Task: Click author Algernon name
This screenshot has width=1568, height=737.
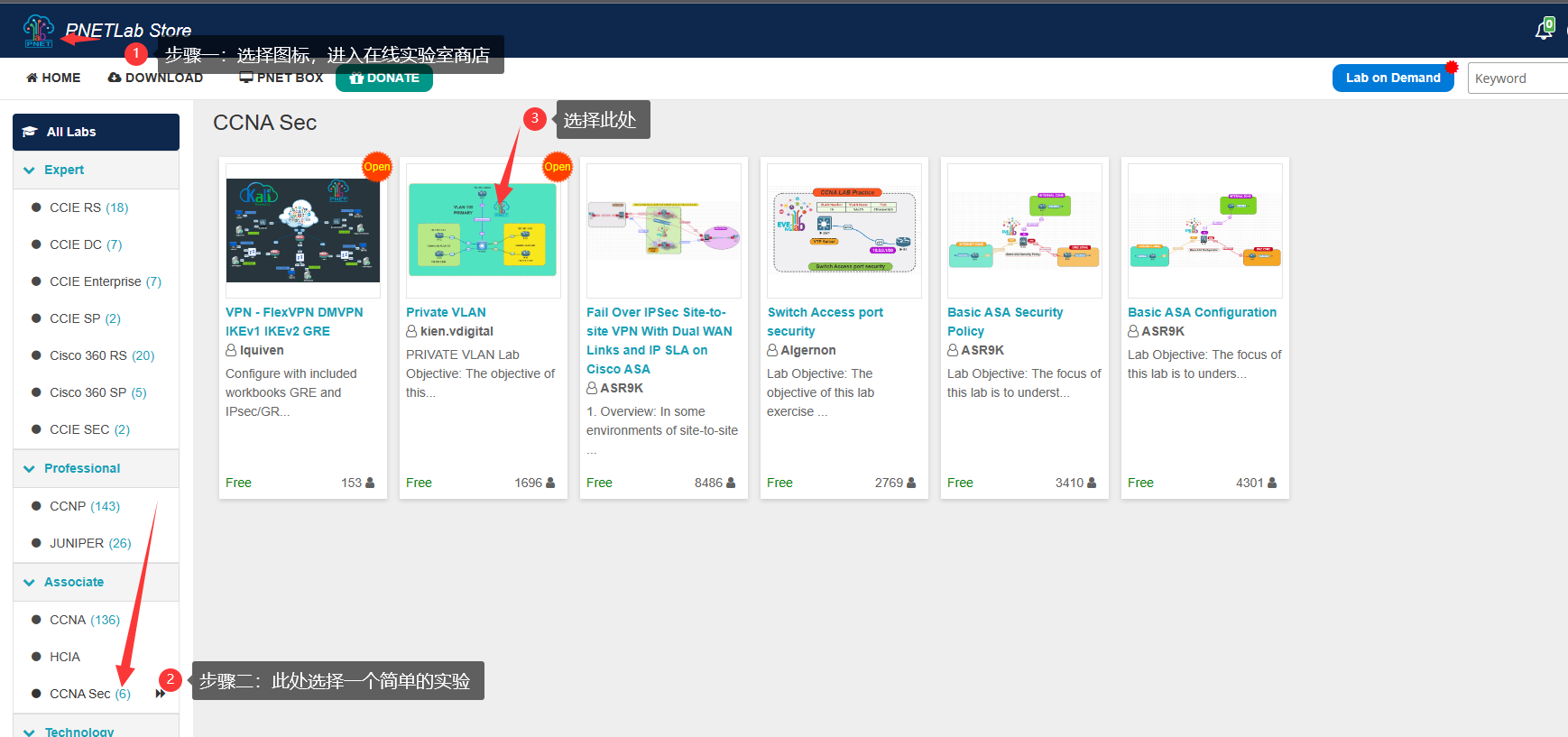Action: point(807,350)
